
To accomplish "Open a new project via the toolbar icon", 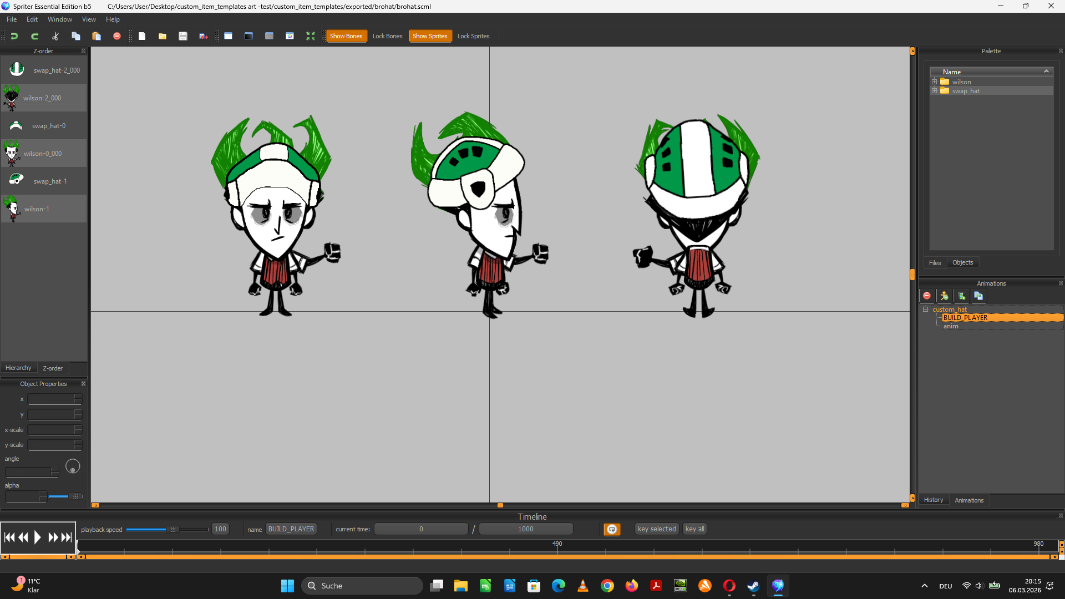I will coord(142,36).
